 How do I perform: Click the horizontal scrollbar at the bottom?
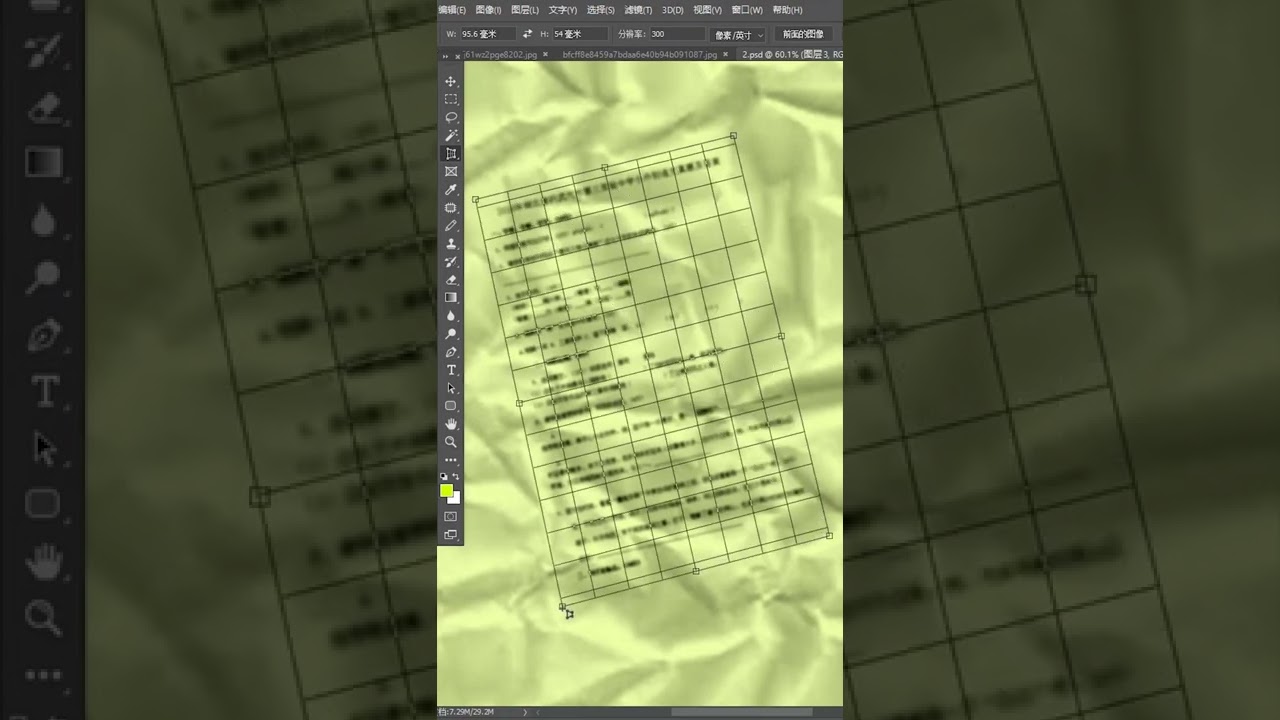click(740, 712)
